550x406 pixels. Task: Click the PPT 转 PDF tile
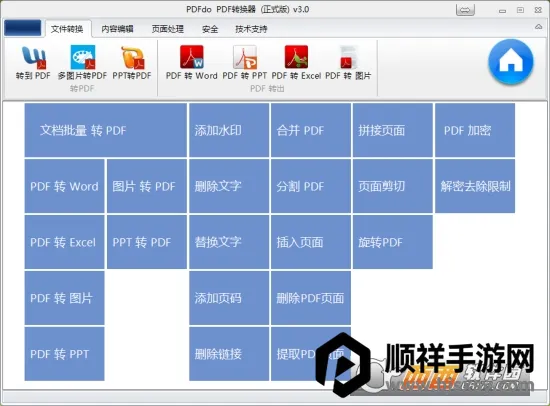147,242
